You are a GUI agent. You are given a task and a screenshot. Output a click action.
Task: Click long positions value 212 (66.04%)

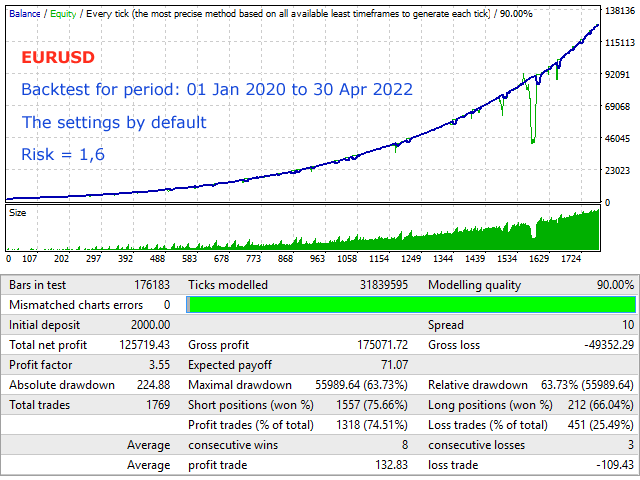600,405
